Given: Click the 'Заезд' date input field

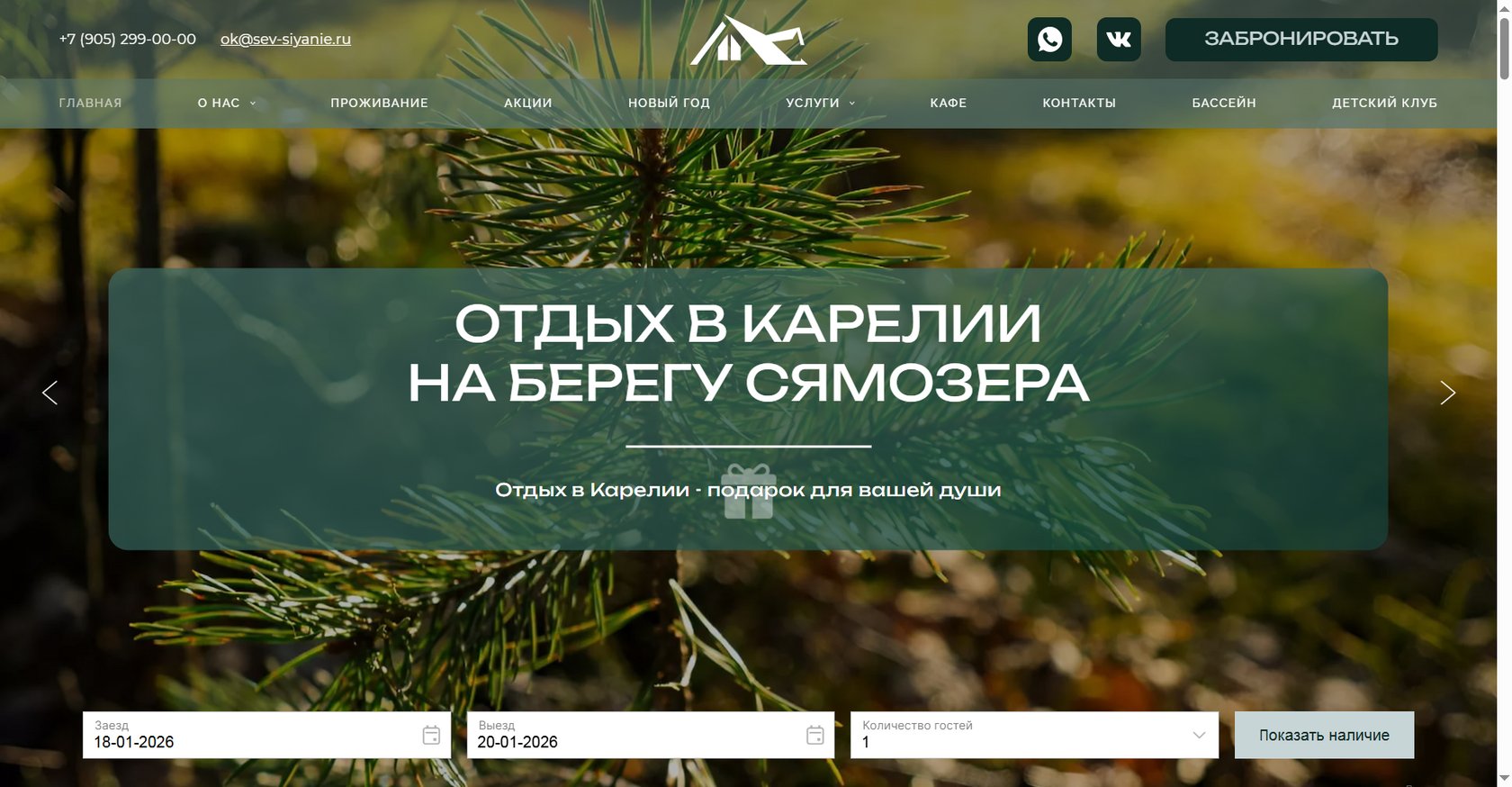Looking at the screenshot, I should (266, 735).
